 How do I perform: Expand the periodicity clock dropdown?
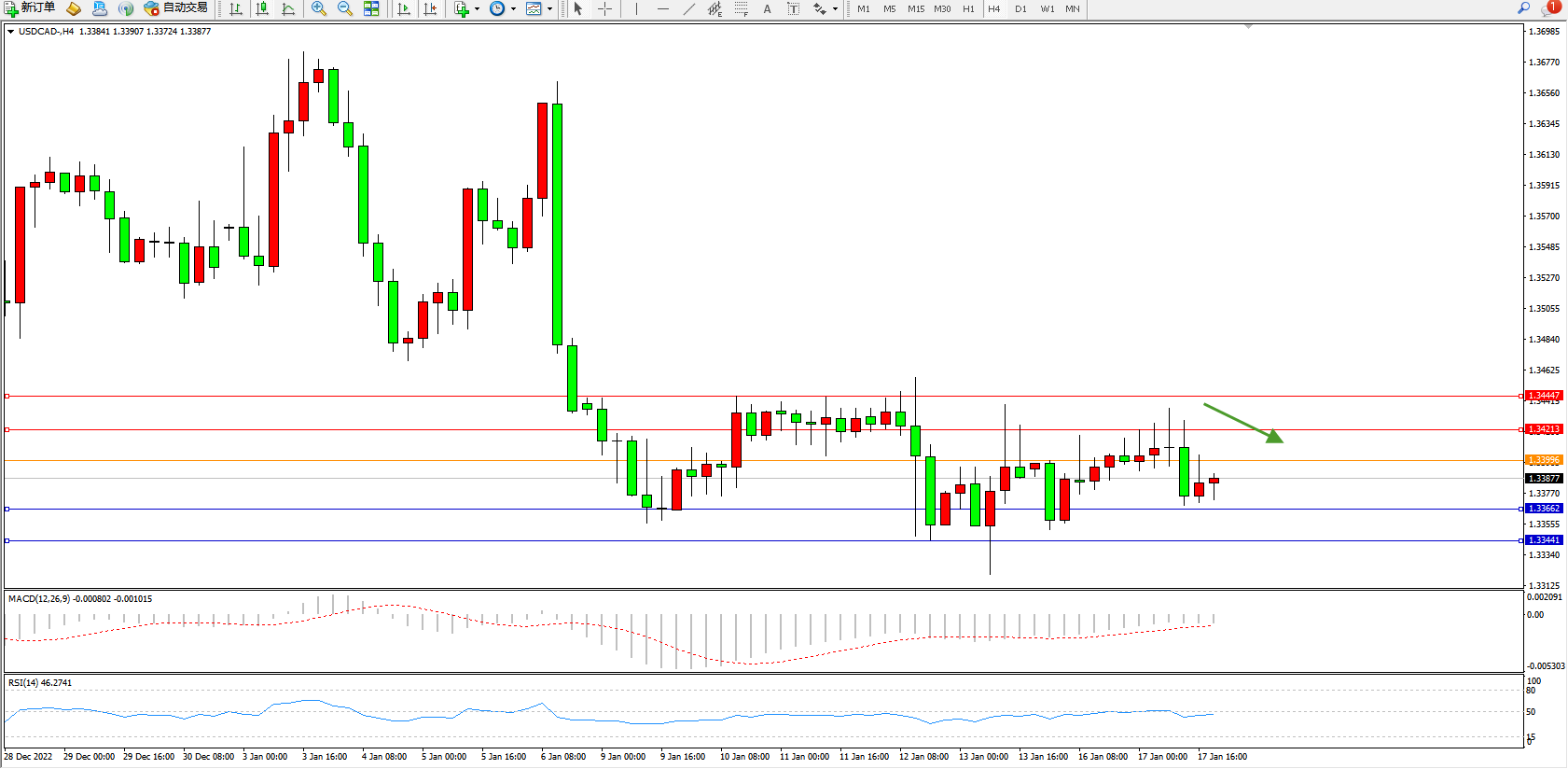click(513, 8)
